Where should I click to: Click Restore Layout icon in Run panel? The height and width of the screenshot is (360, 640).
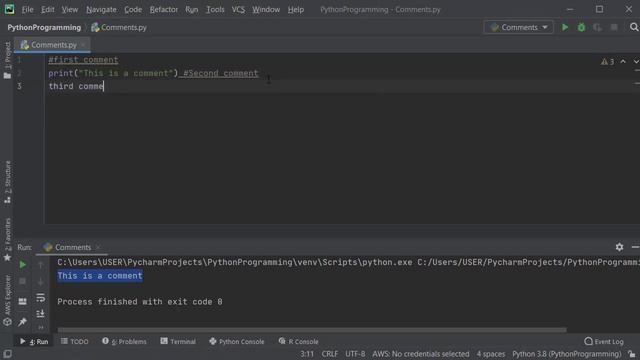[23, 301]
